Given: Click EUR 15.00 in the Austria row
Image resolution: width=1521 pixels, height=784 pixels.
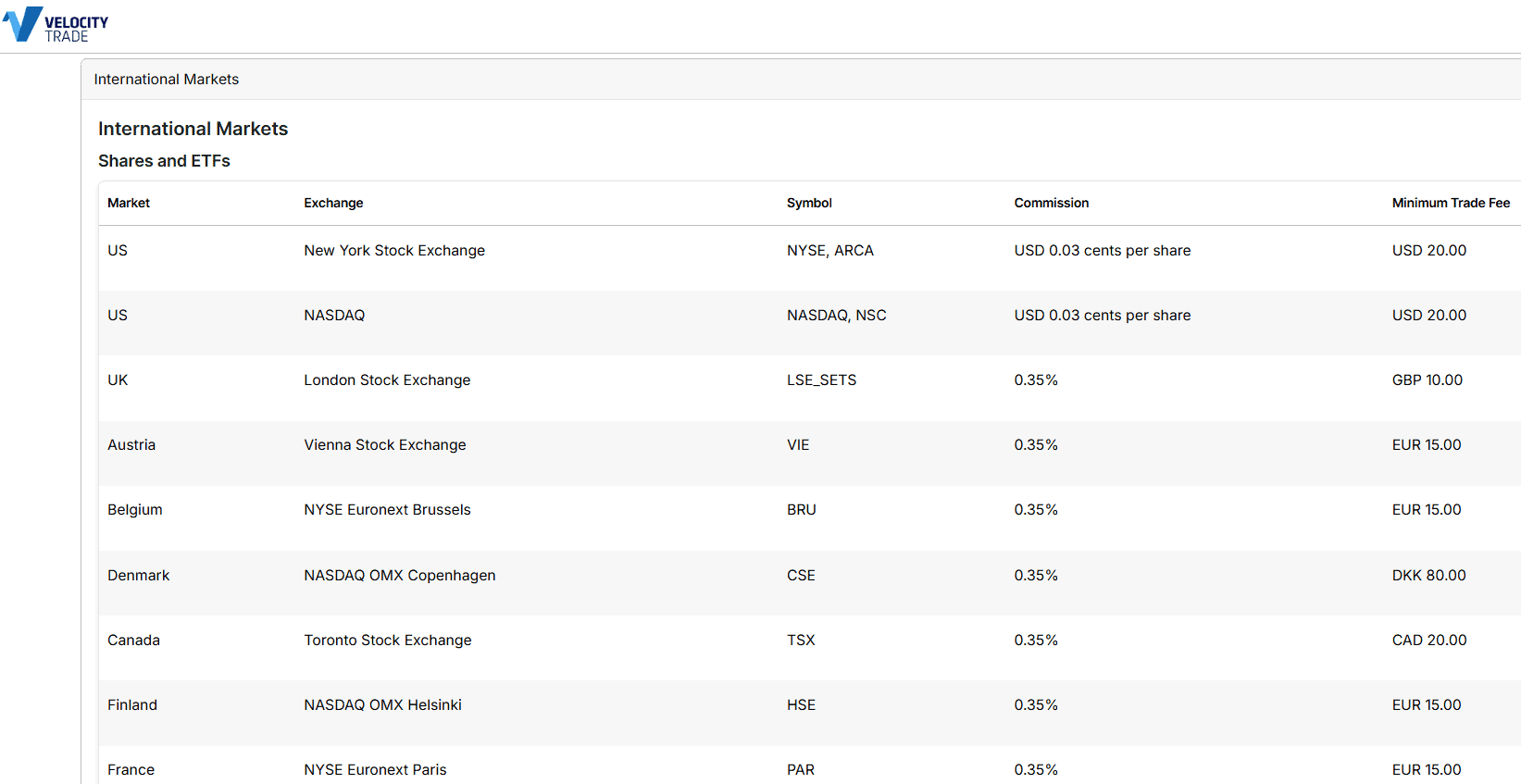Looking at the screenshot, I should coord(1427,445).
